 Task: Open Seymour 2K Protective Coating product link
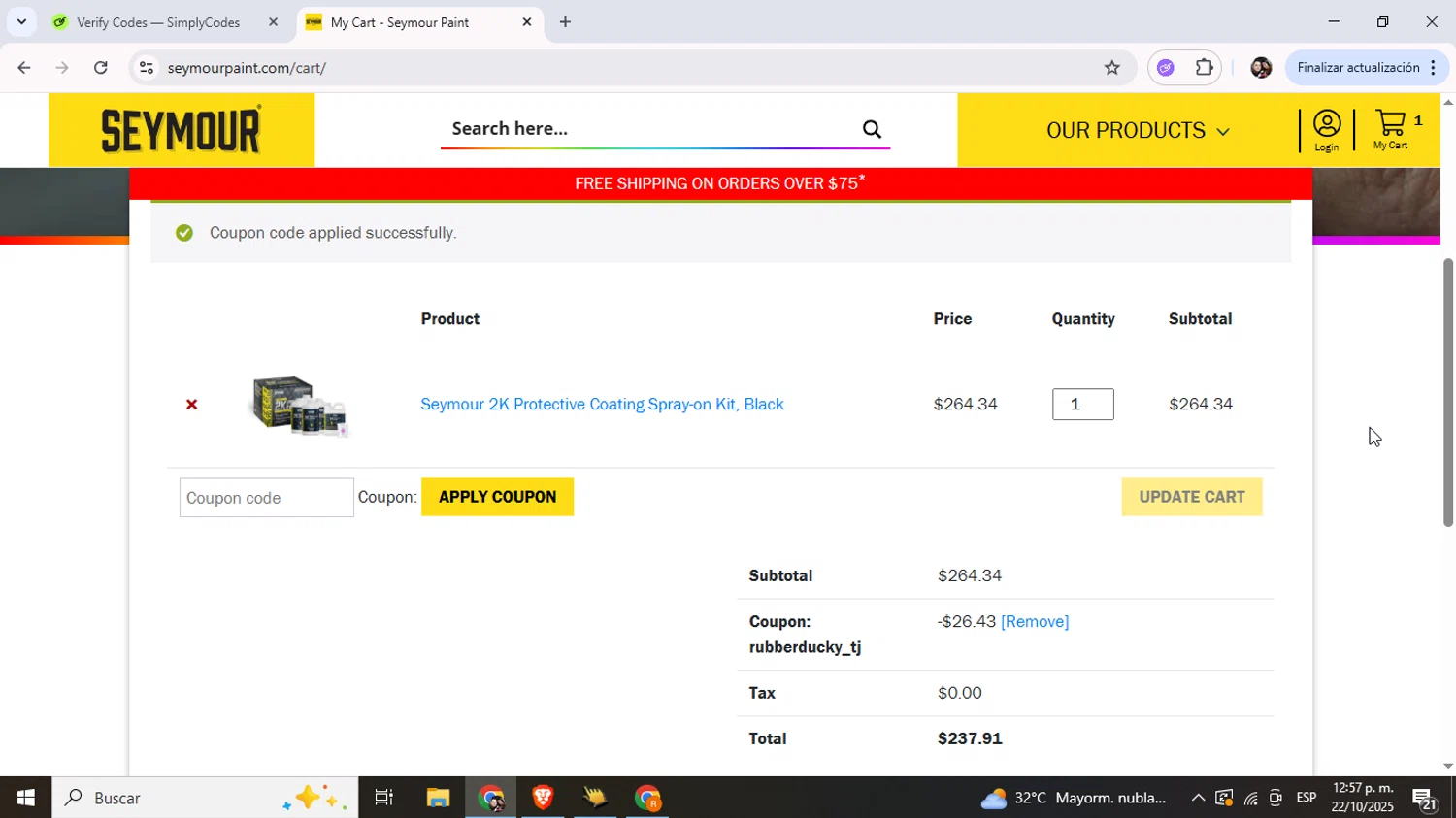point(602,405)
